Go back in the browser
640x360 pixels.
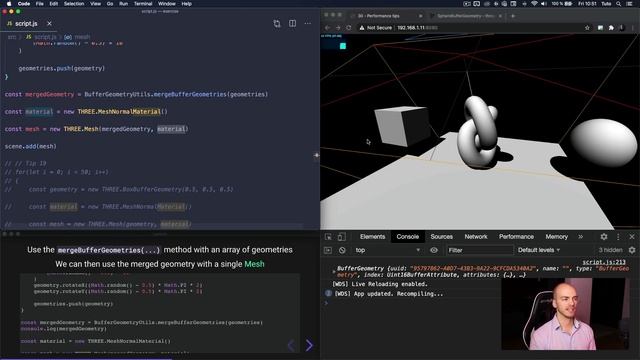[x=327, y=28]
